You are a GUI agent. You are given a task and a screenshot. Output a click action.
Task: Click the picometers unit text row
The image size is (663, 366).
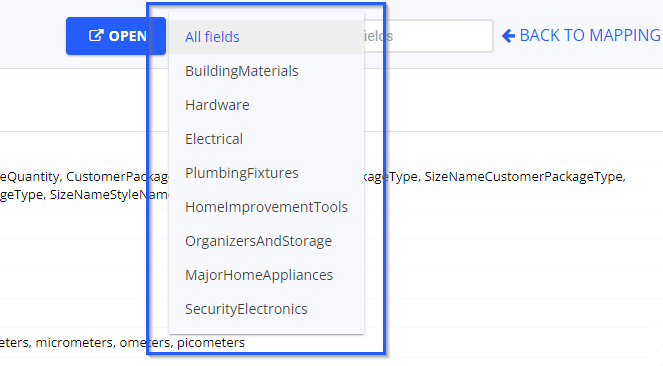click(211, 342)
